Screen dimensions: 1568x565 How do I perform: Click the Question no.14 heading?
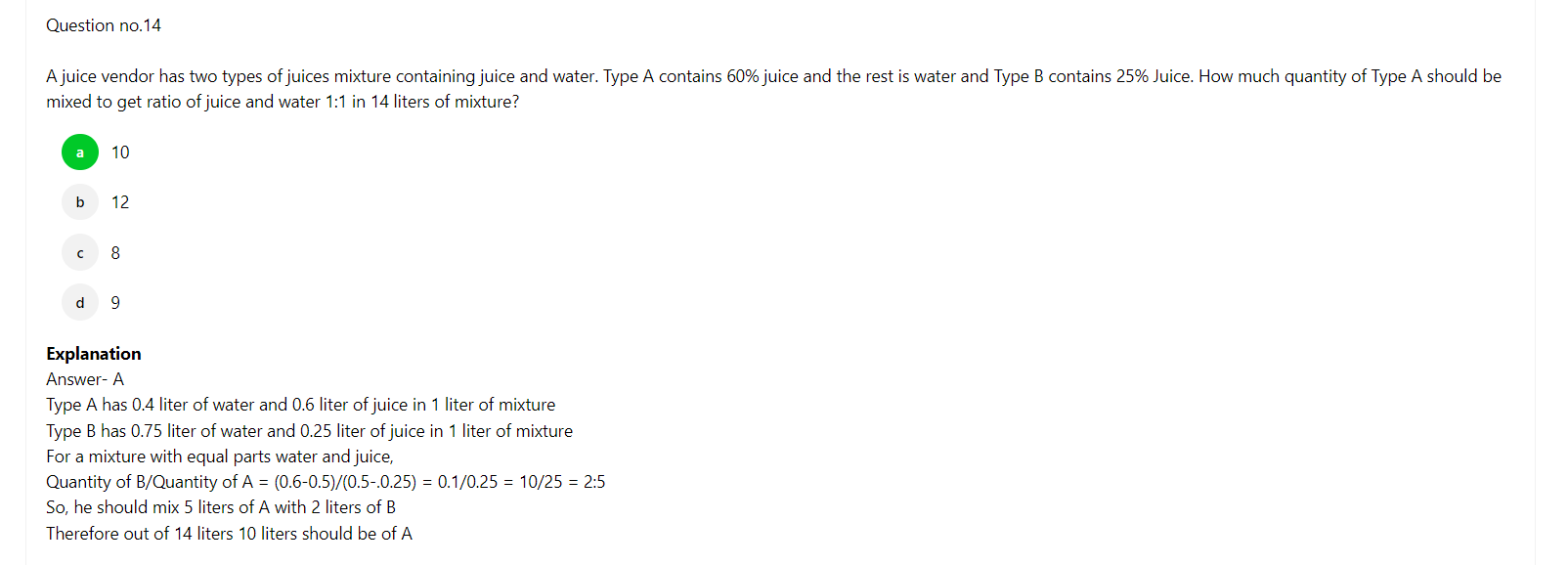pos(104,25)
